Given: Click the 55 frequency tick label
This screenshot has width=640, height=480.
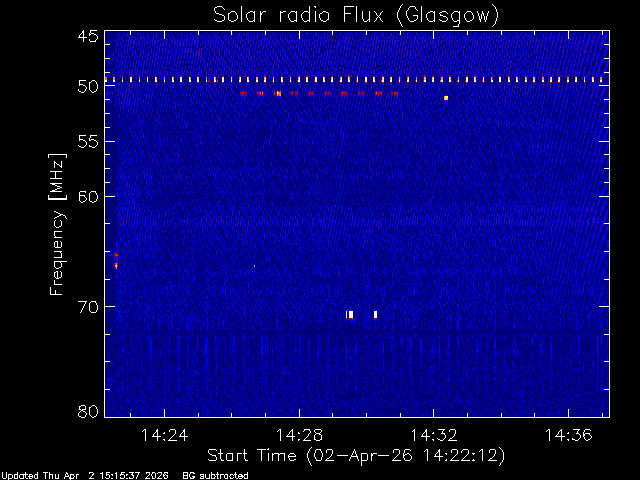Looking at the screenshot, I should [88, 142].
